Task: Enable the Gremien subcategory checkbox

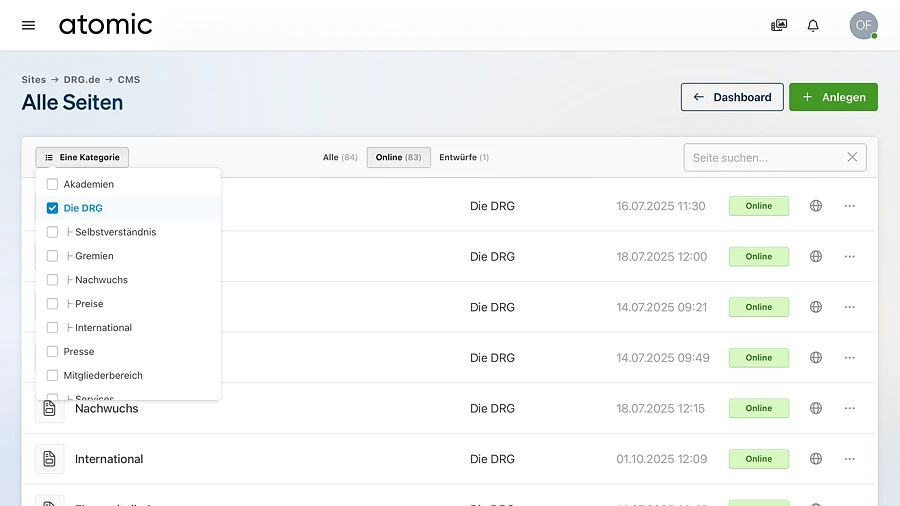Action: click(x=53, y=256)
